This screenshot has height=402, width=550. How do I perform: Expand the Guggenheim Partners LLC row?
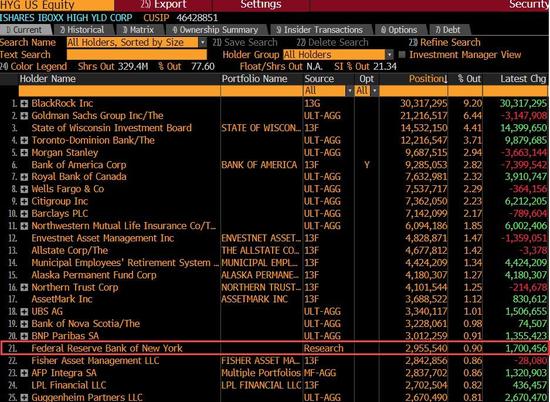coord(24,397)
